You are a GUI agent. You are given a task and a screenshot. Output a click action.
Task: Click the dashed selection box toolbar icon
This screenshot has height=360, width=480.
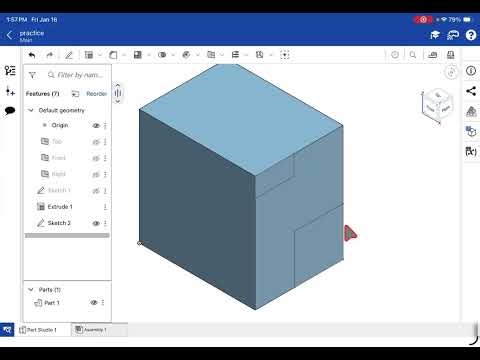(285, 55)
